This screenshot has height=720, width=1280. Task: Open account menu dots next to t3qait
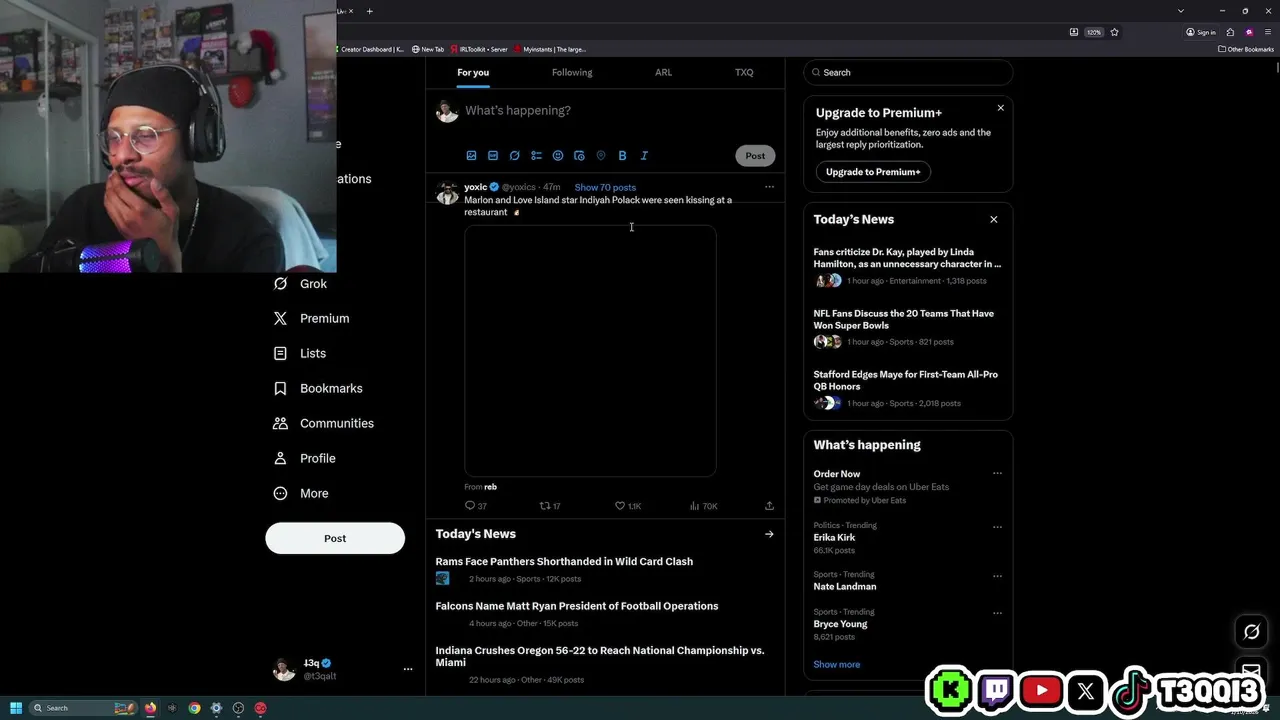tap(408, 669)
